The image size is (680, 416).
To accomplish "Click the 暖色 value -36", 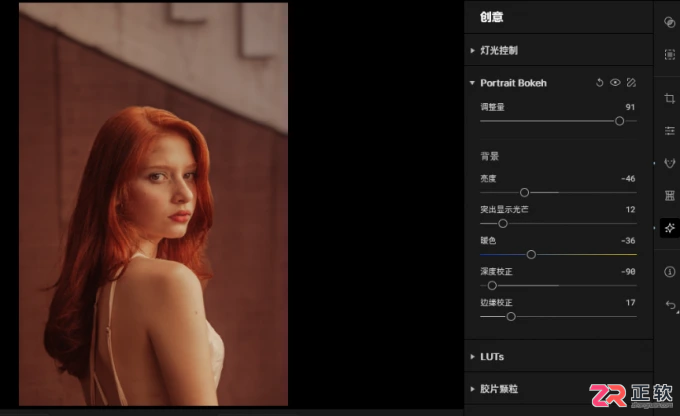I will click(x=628, y=241).
